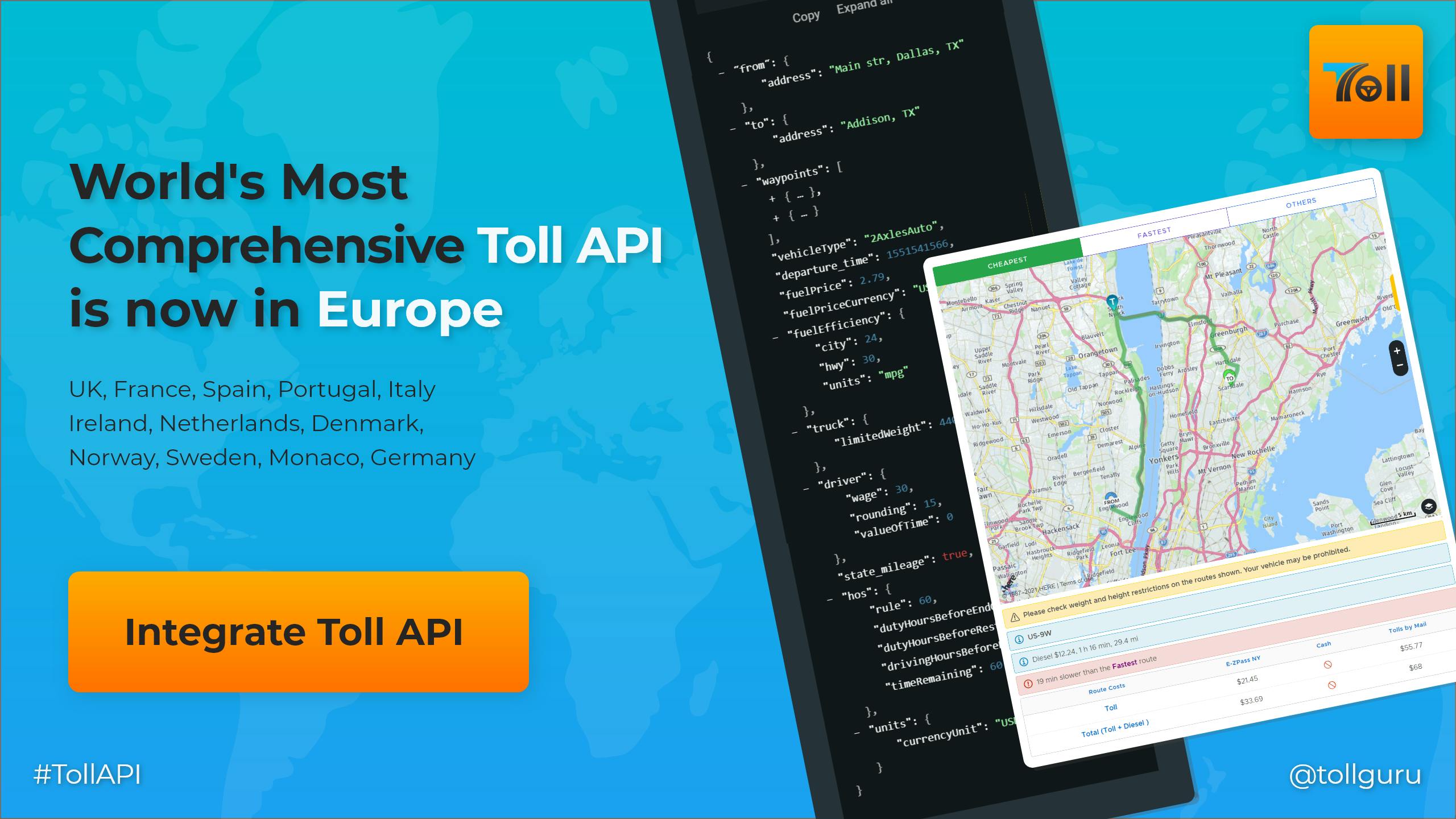Image resolution: width=1456 pixels, height=819 pixels.
Task: Click the Yonkers label on the map
Action: 1163,458
